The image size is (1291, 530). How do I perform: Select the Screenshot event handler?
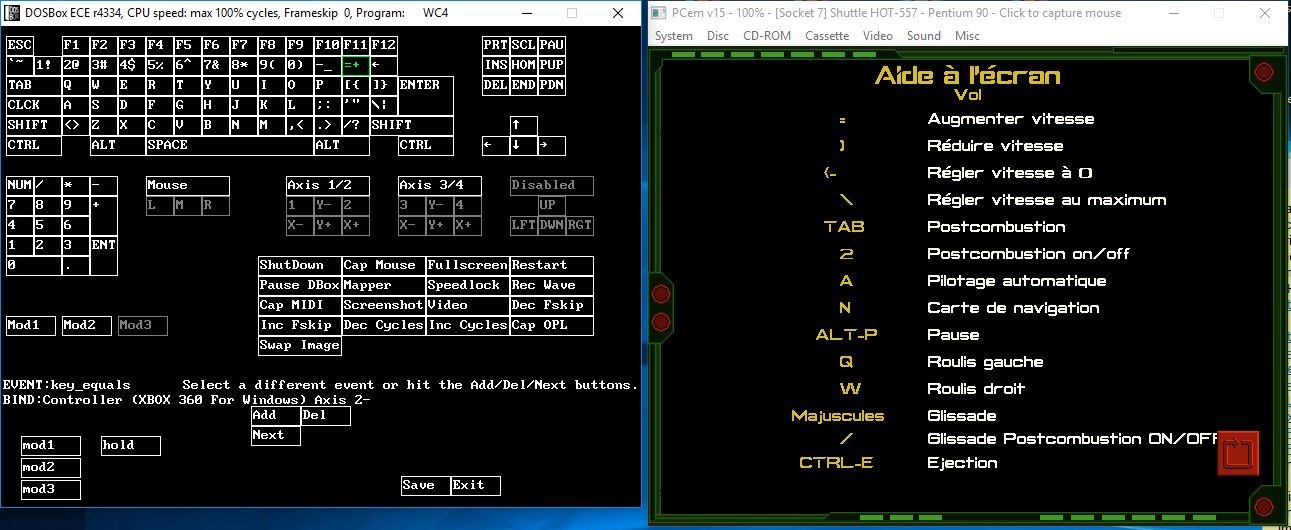pyautogui.click(x=383, y=305)
